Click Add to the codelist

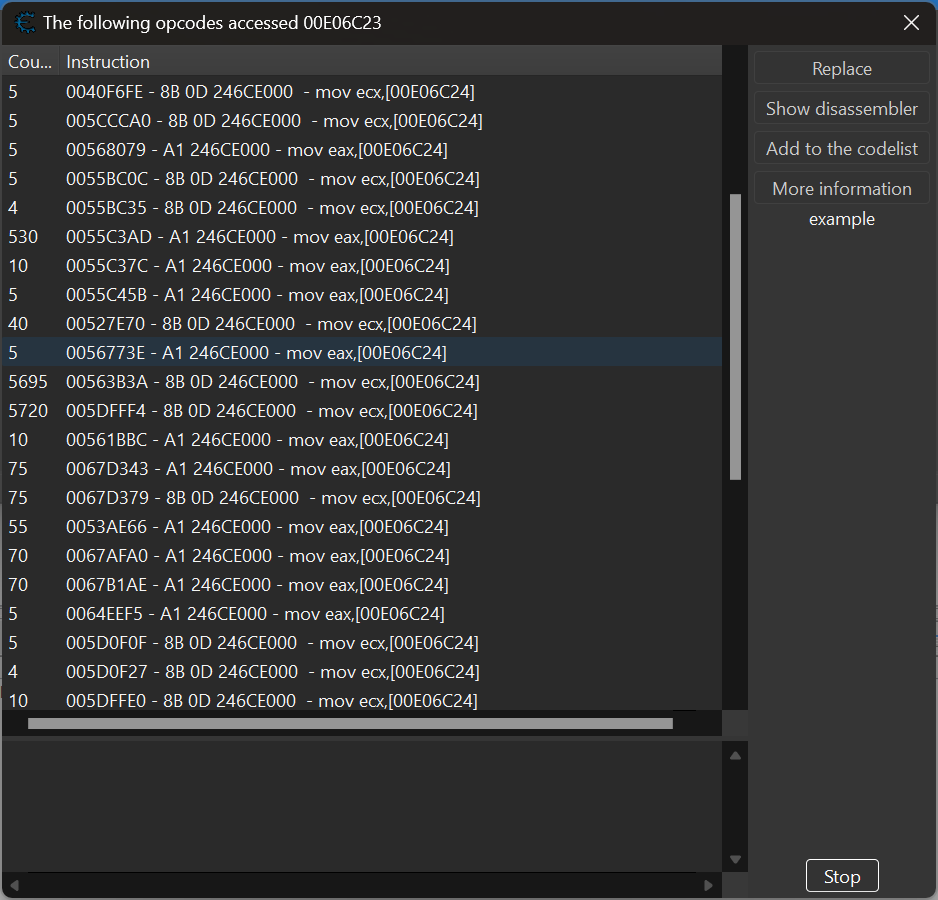pyautogui.click(x=841, y=148)
